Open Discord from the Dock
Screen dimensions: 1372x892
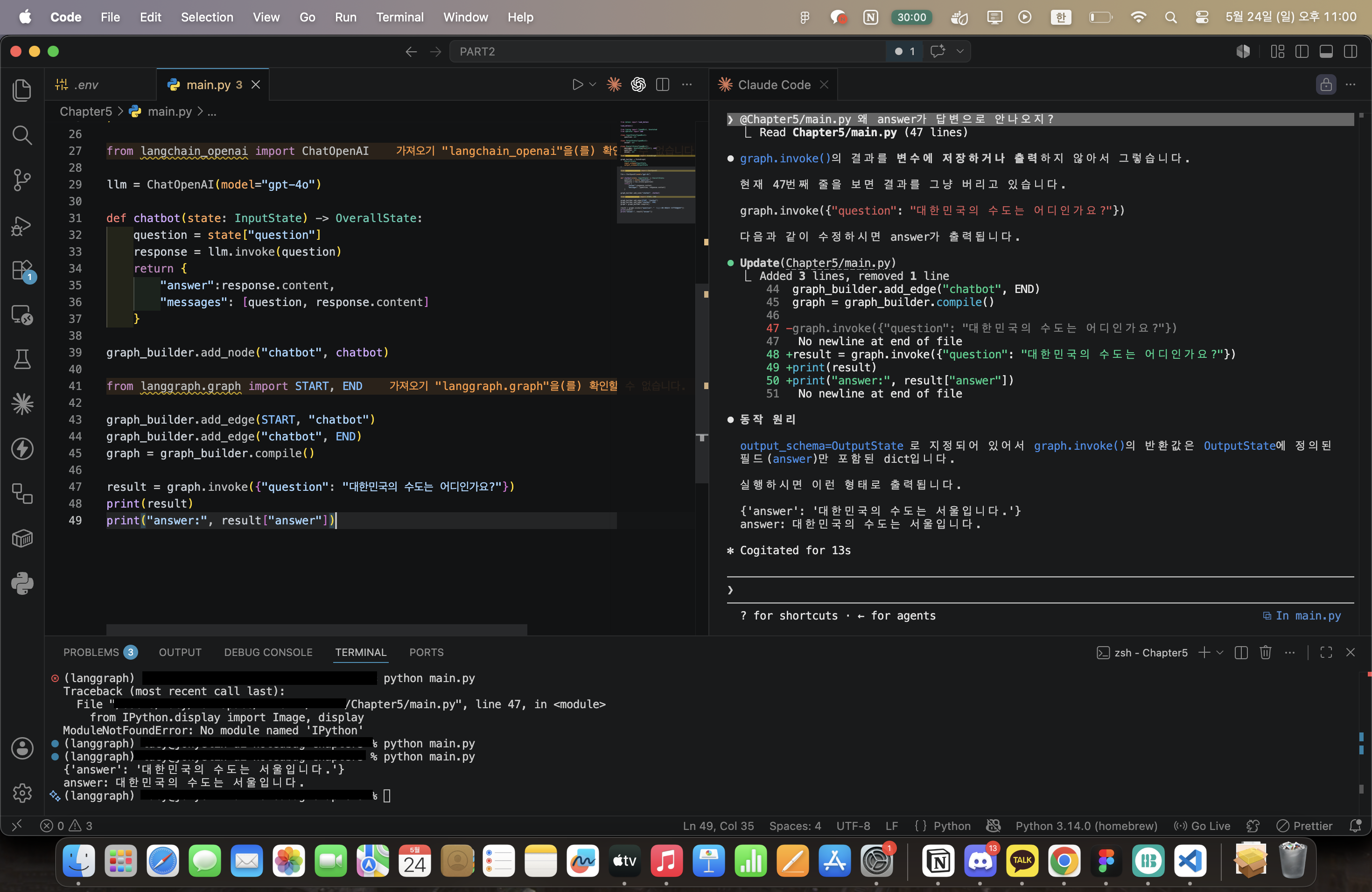pyautogui.click(x=980, y=862)
